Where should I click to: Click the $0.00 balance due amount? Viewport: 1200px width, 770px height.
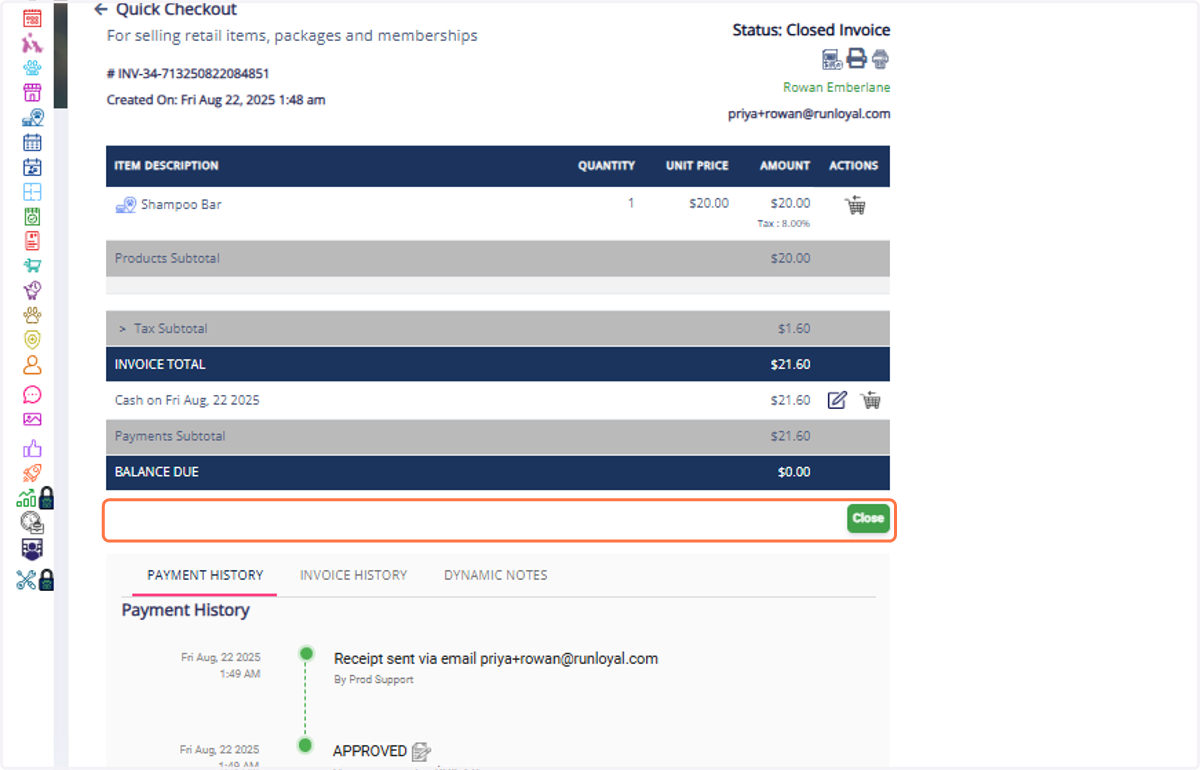pyautogui.click(x=794, y=472)
